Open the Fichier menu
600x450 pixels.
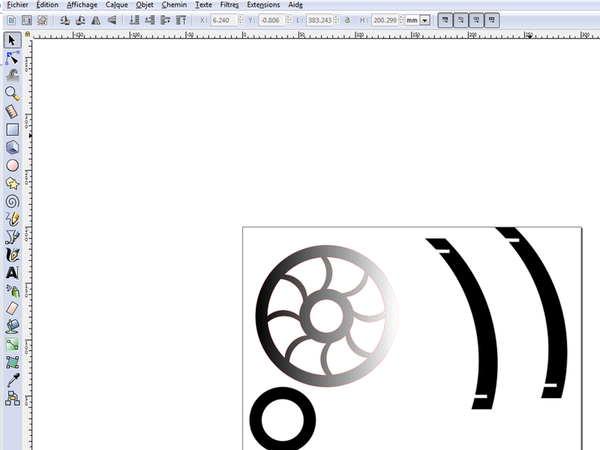tap(17, 5)
